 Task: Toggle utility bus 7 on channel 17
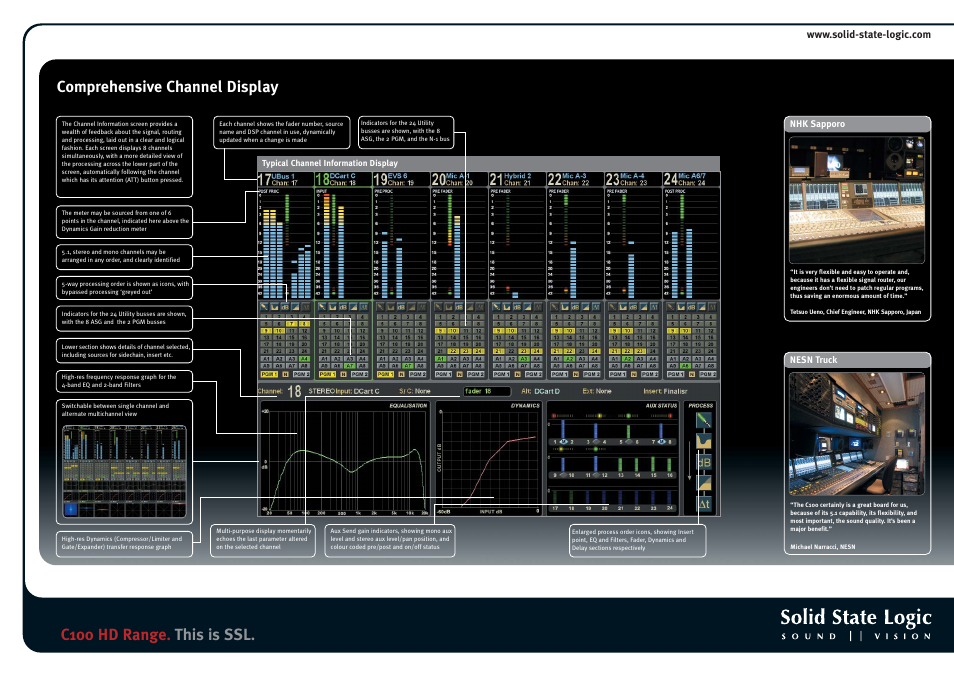click(291, 324)
